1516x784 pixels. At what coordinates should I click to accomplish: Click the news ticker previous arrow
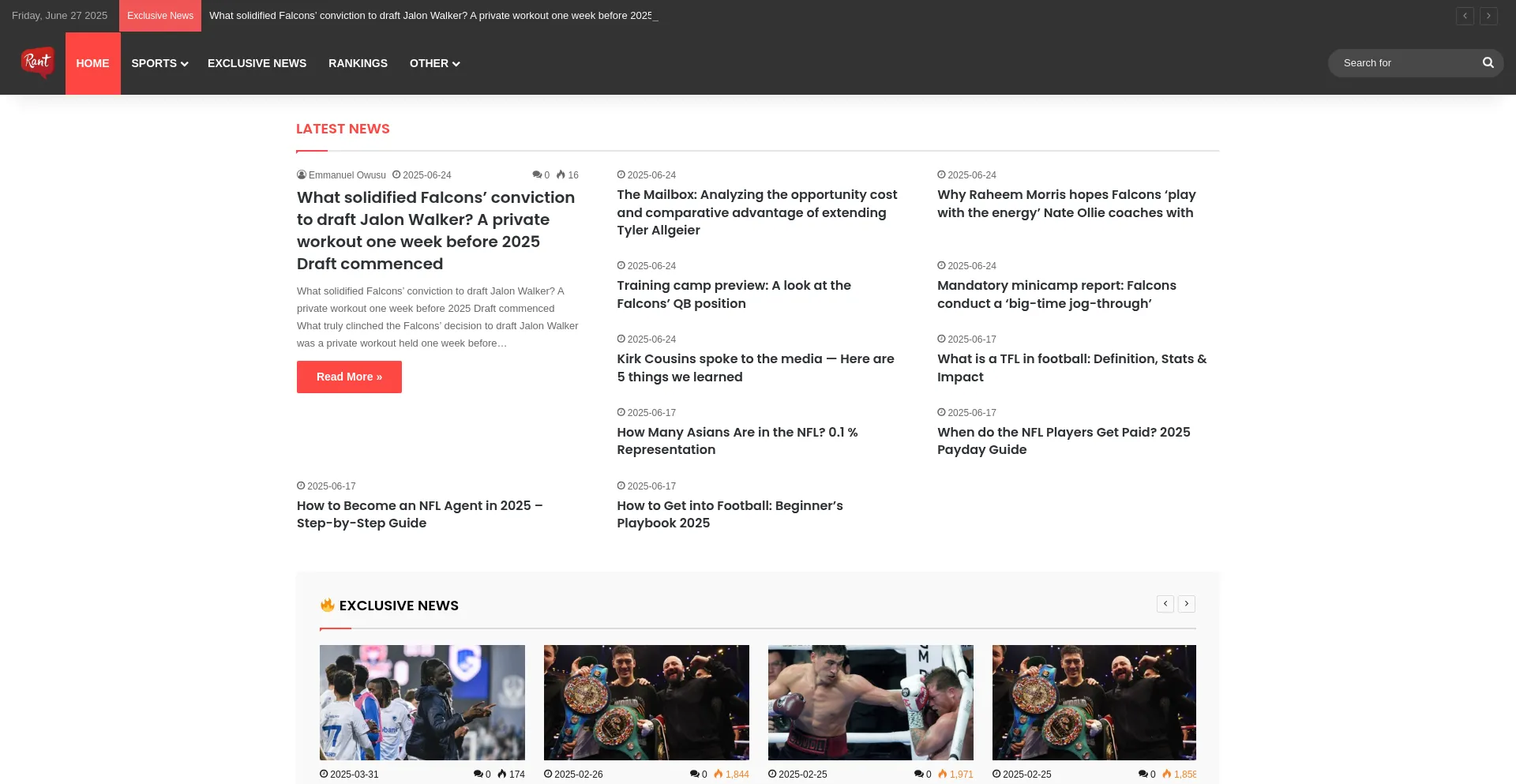(1465, 16)
